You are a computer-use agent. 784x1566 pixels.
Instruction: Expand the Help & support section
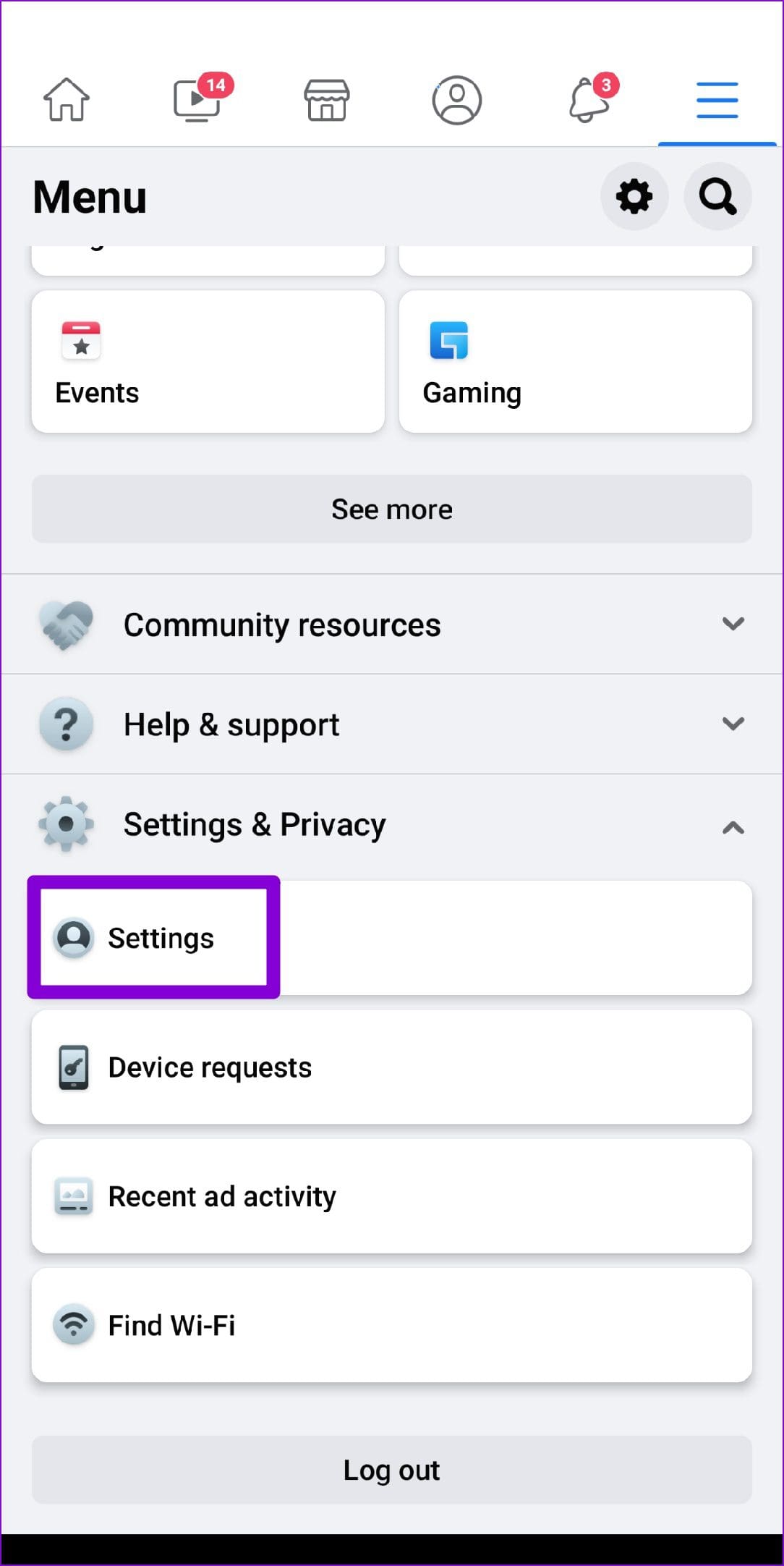pyautogui.click(x=391, y=724)
